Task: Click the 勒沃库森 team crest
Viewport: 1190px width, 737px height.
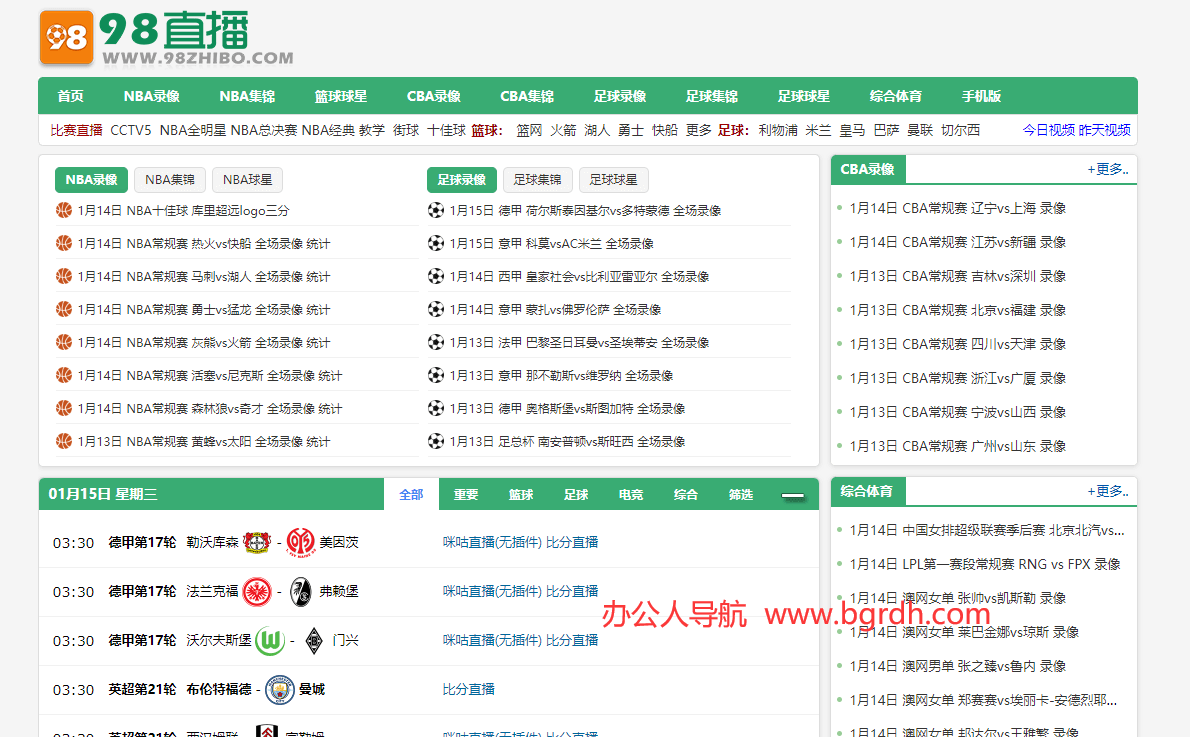Action: [x=257, y=542]
